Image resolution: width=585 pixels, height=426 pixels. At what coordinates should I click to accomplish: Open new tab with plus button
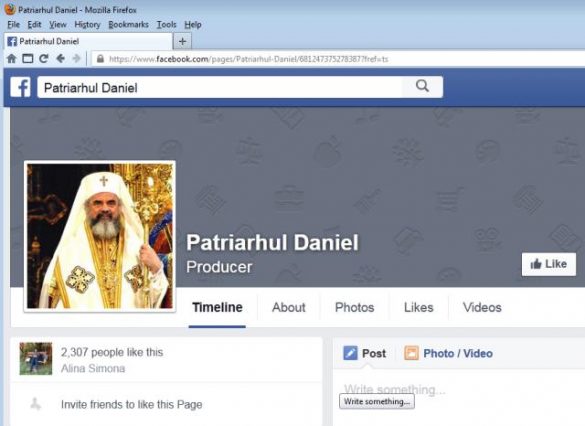[182, 41]
